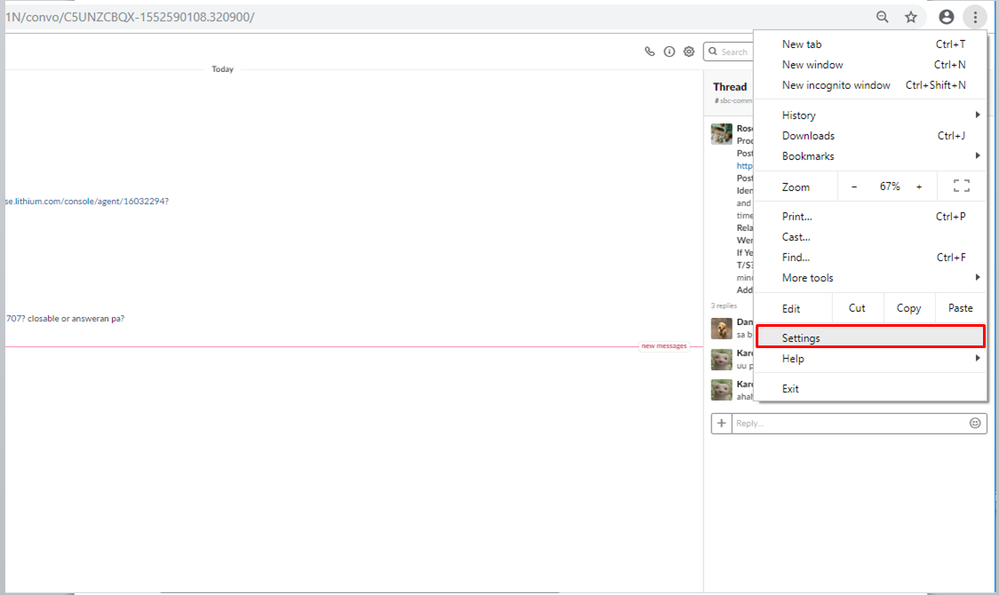Click Cut in the Edit row

pos(857,308)
